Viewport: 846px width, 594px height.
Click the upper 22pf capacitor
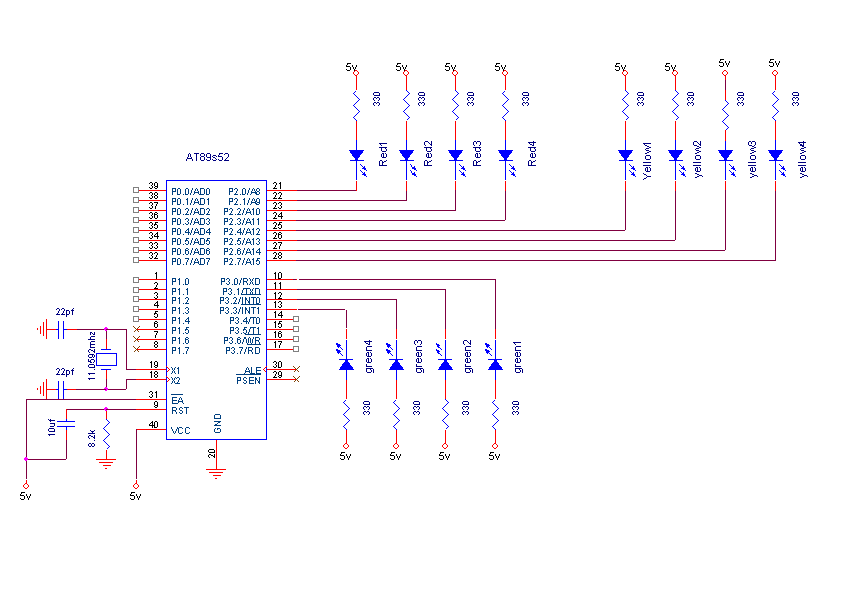tap(60, 329)
